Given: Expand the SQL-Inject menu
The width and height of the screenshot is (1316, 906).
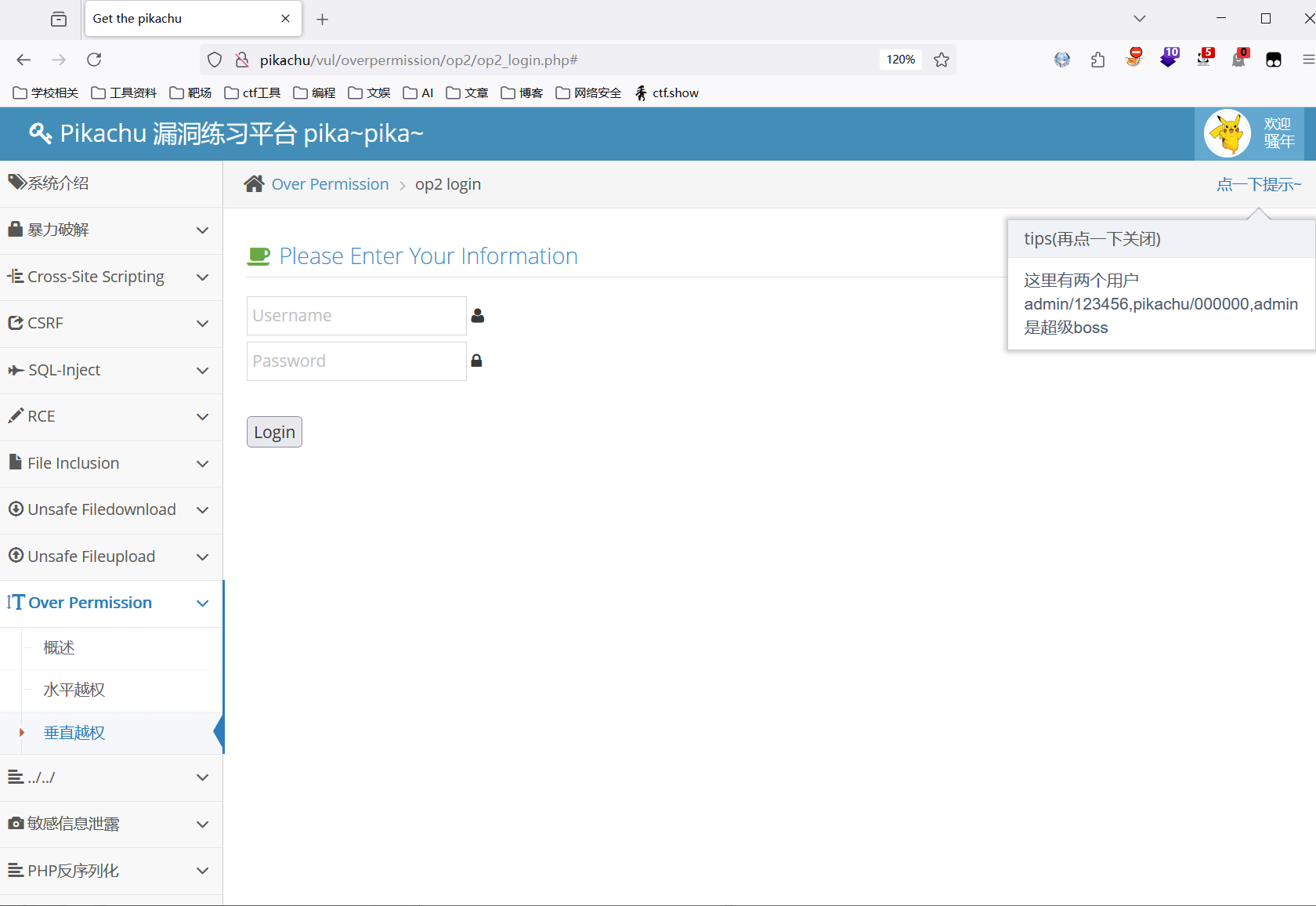Looking at the screenshot, I should click(x=111, y=370).
